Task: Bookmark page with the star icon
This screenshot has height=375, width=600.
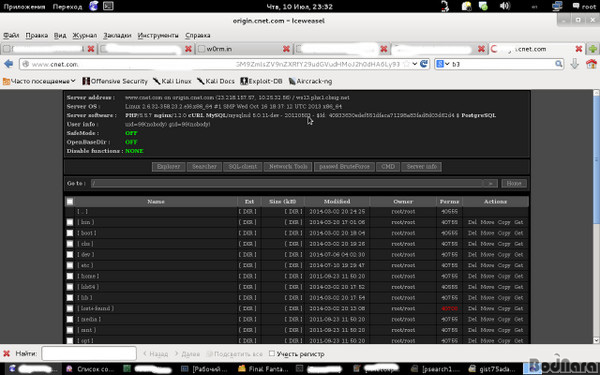Action: coord(407,64)
